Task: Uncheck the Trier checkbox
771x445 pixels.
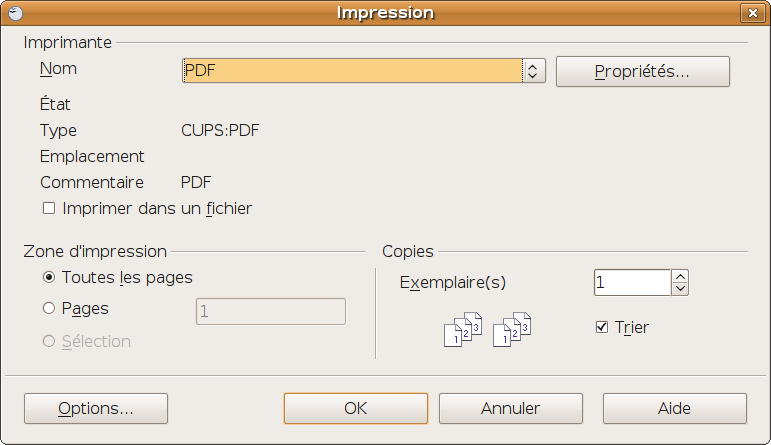Action: tap(602, 327)
